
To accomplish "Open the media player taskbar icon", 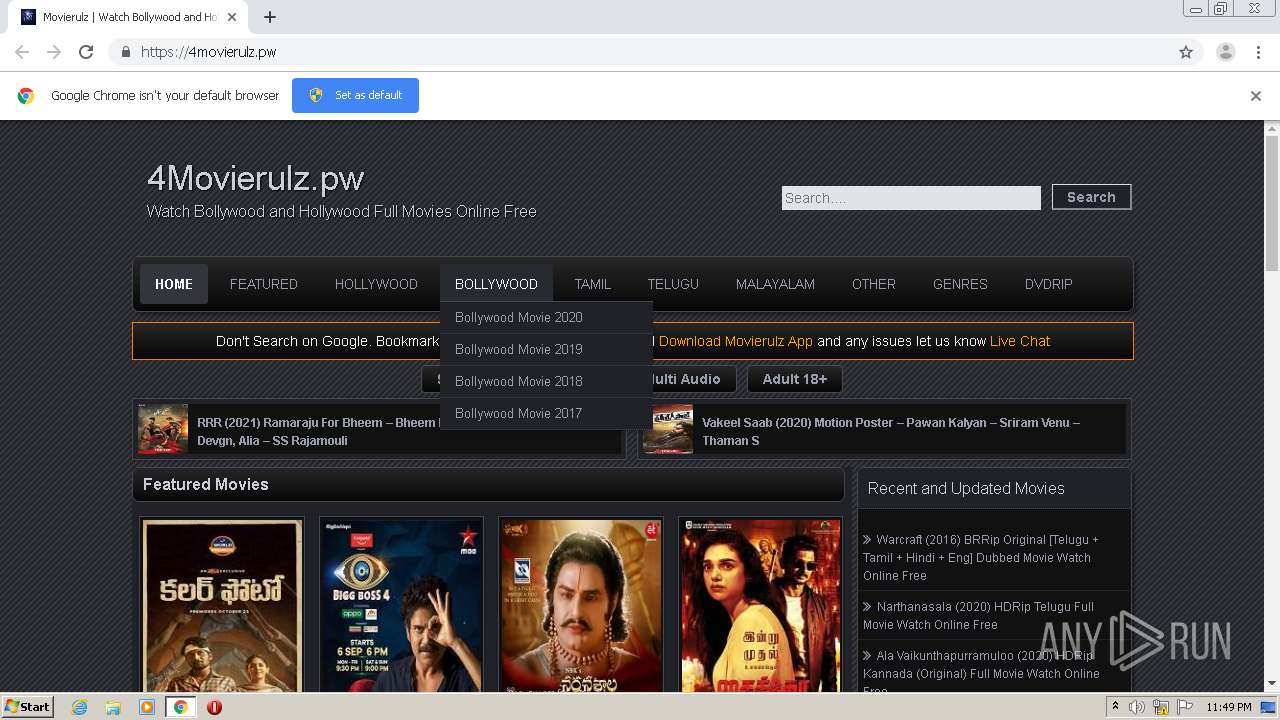I will point(147,707).
